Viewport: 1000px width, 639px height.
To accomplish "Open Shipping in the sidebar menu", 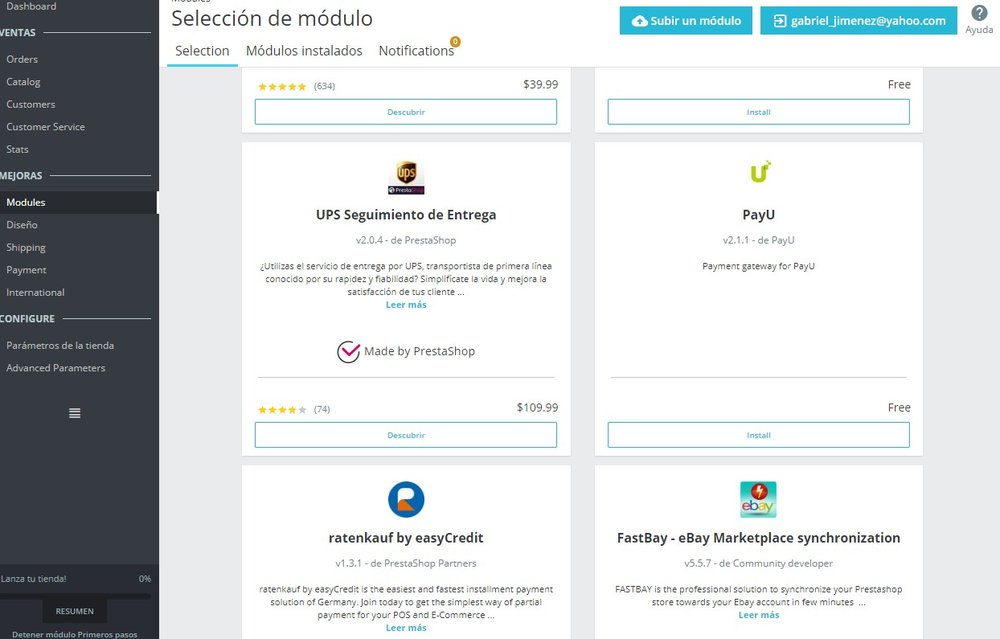I will click(x=26, y=247).
